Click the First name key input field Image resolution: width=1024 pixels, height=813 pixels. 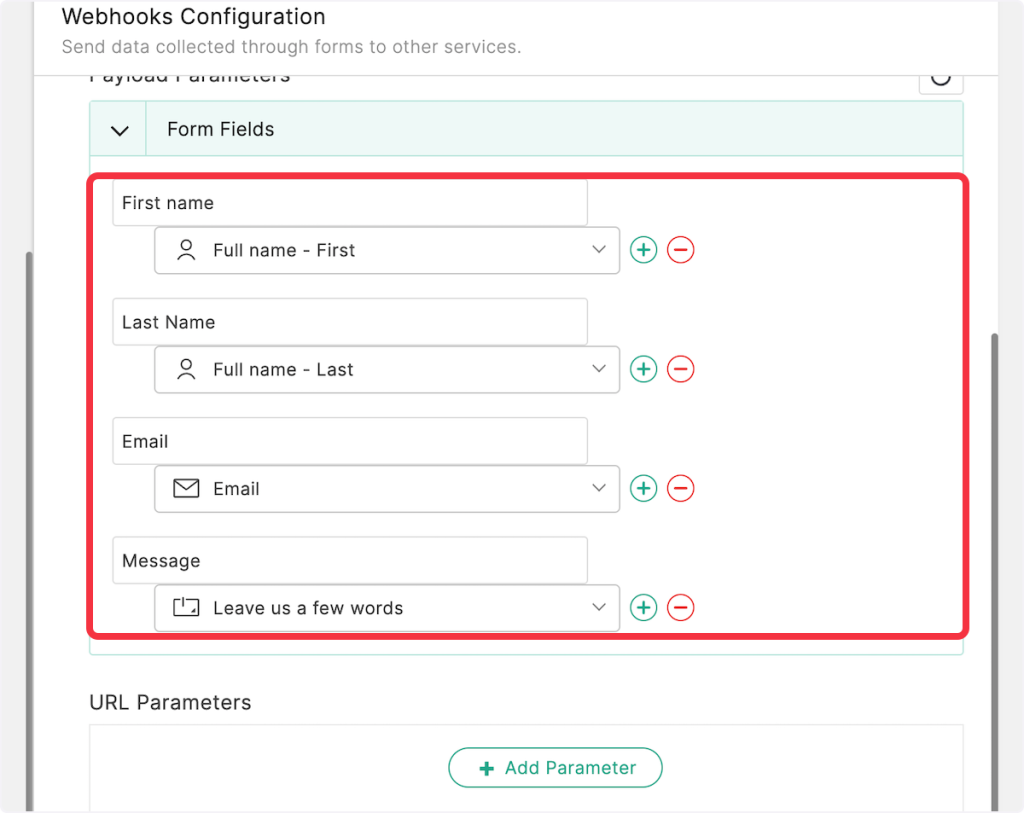(349, 203)
